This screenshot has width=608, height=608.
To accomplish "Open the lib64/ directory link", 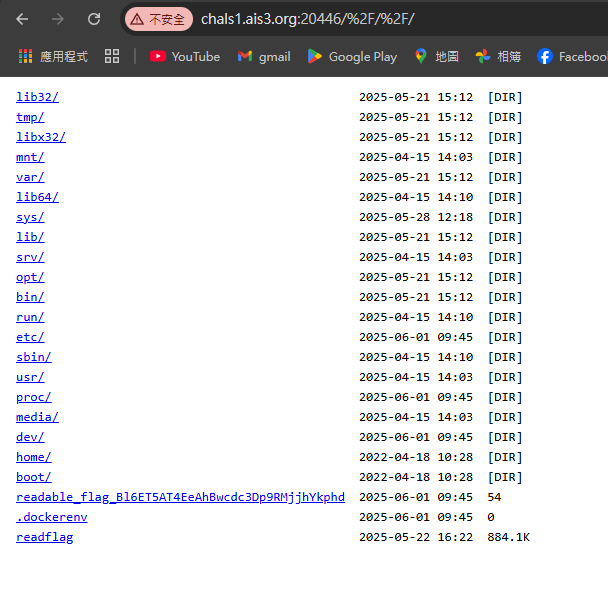I will click(x=37, y=197).
